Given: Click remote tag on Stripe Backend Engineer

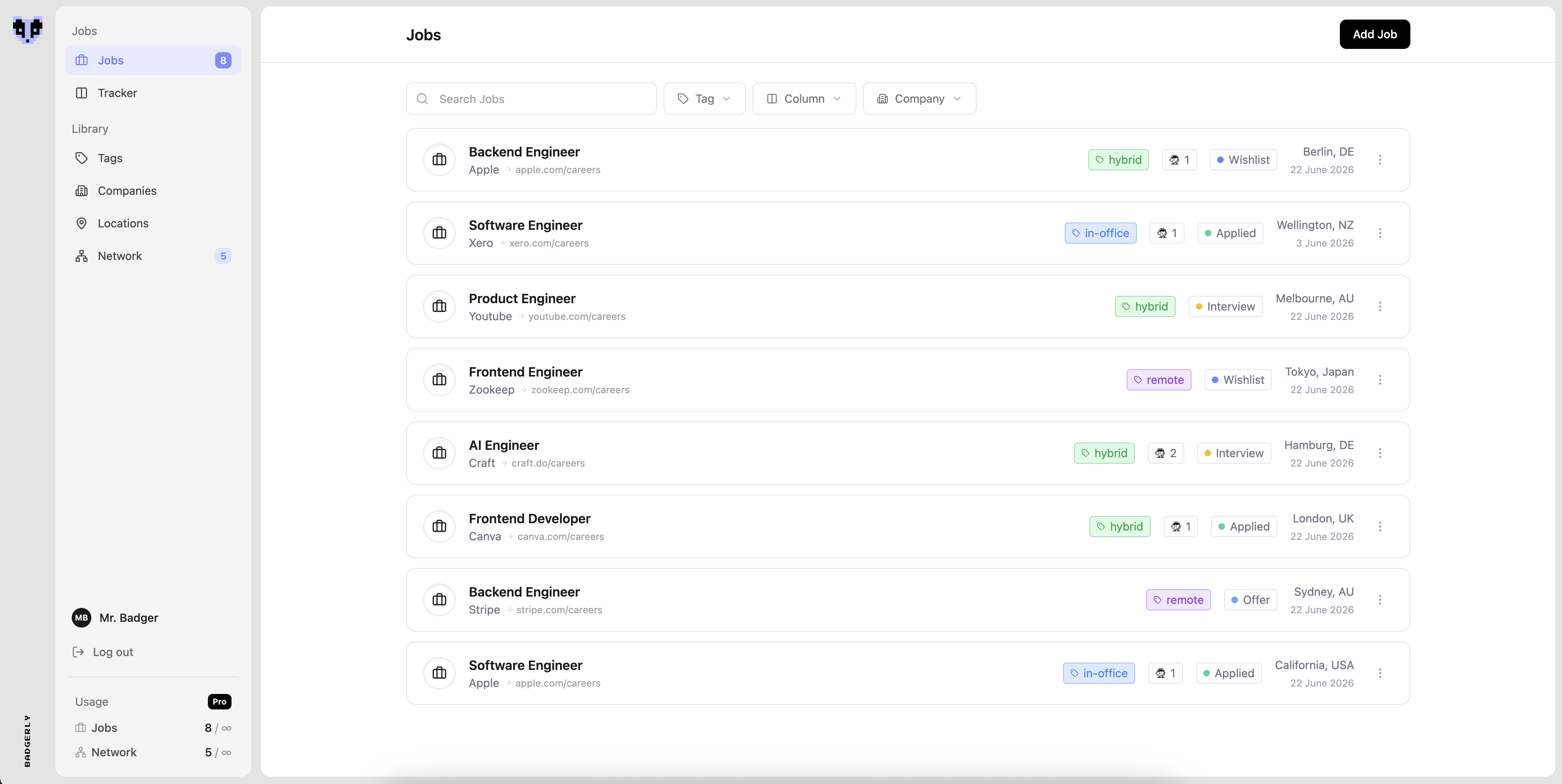Looking at the screenshot, I should [x=1178, y=600].
